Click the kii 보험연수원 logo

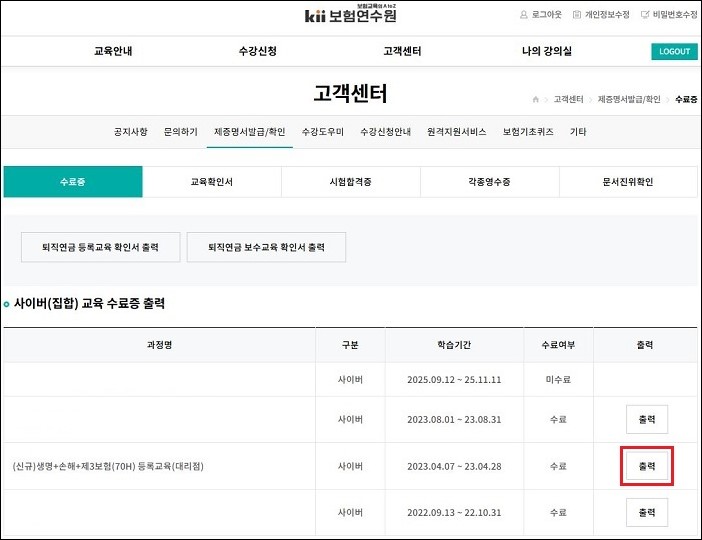pos(351,14)
